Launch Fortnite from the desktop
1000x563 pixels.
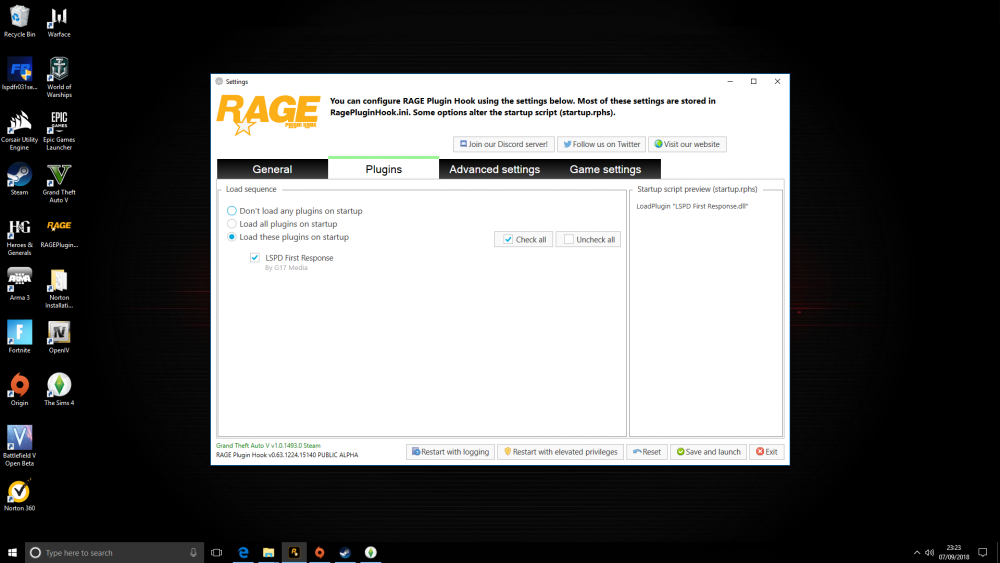[x=19, y=337]
